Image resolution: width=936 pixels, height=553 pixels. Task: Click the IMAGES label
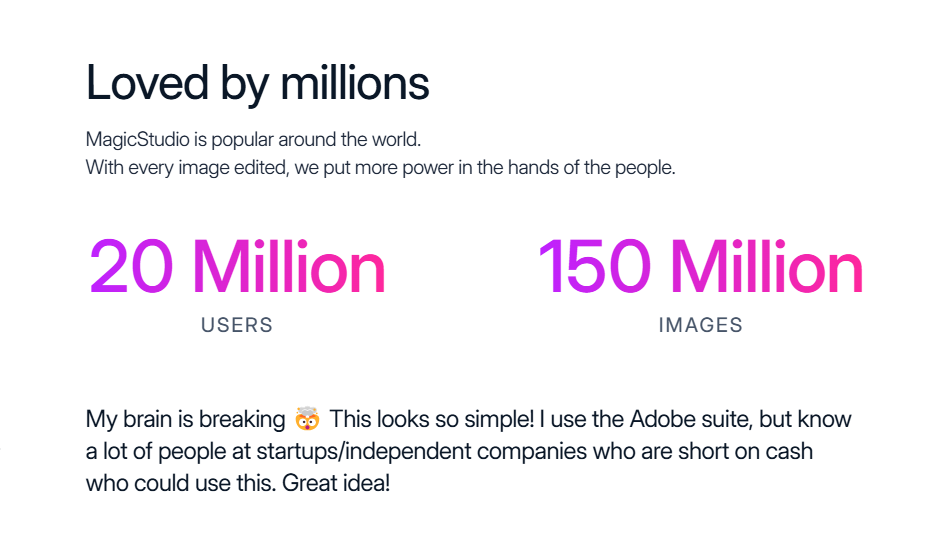coord(701,325)
